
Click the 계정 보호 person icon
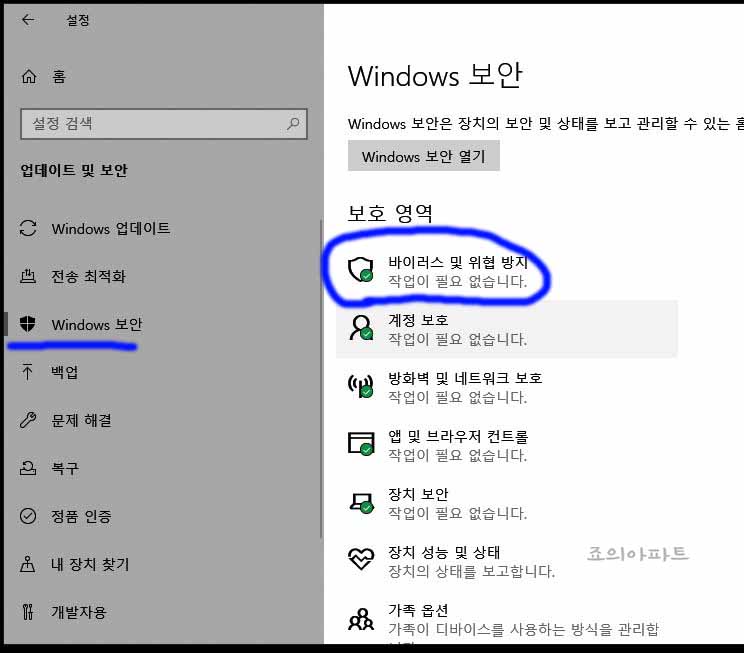click(x=361, y=328)
